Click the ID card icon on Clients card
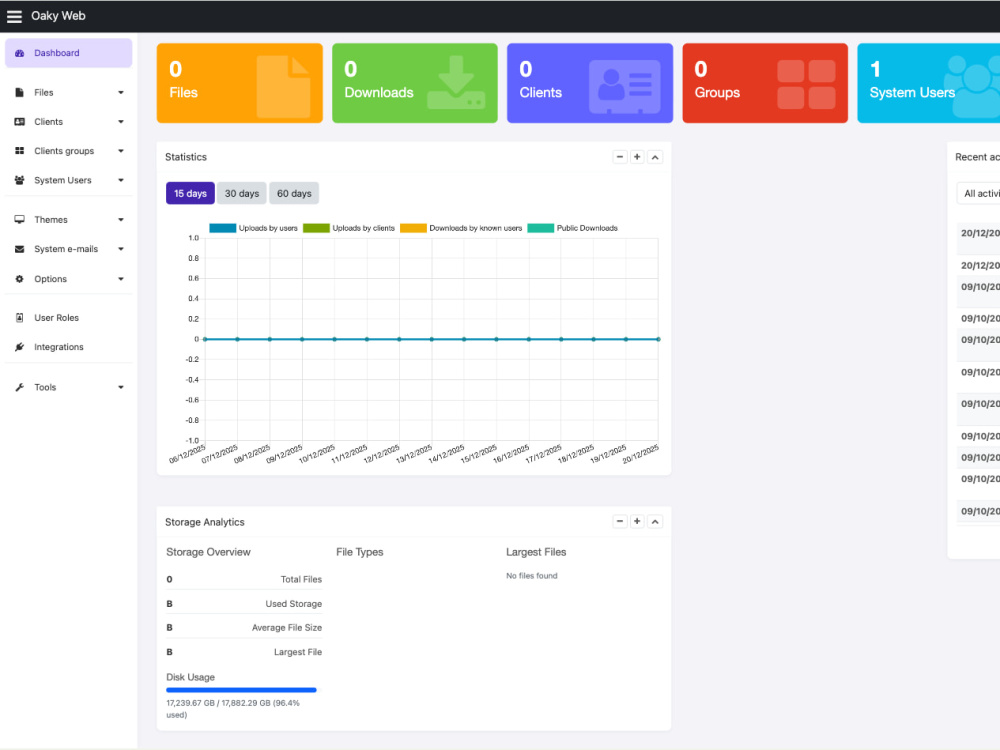1000x750 pixels. tap(624, 87)
